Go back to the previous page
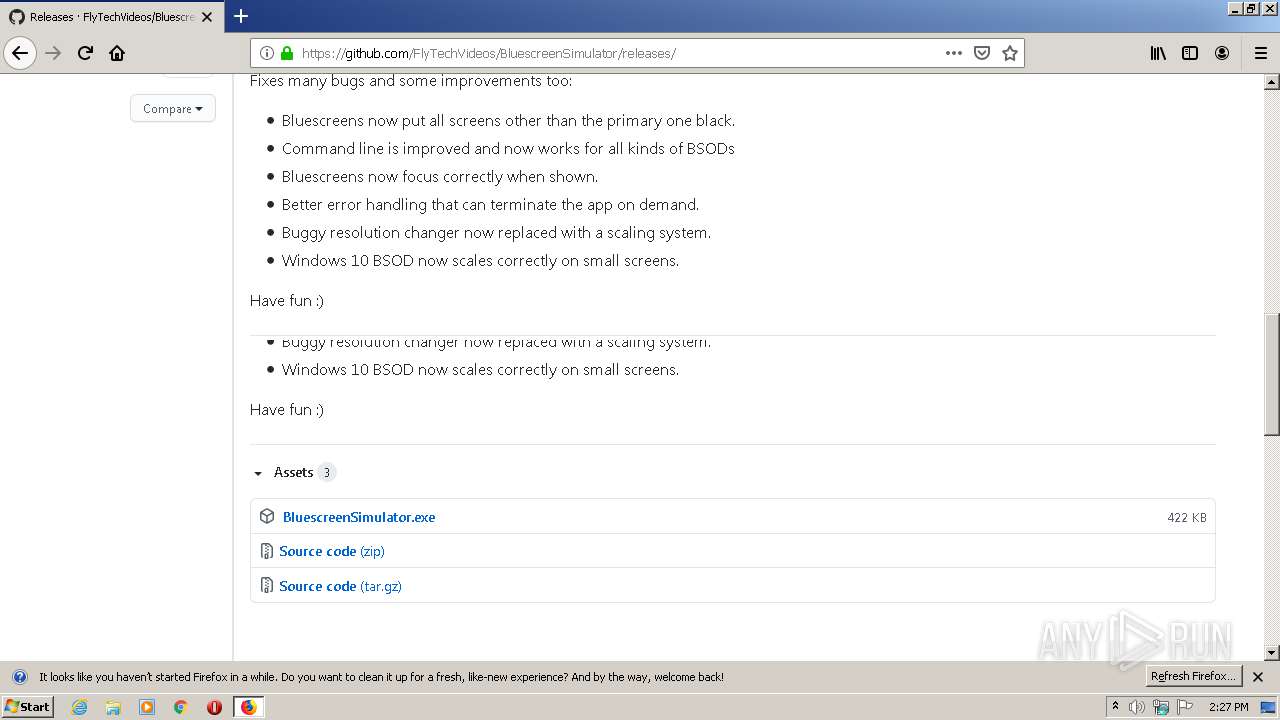Screen dimensions: 1280x720 [x=20, y=53]
